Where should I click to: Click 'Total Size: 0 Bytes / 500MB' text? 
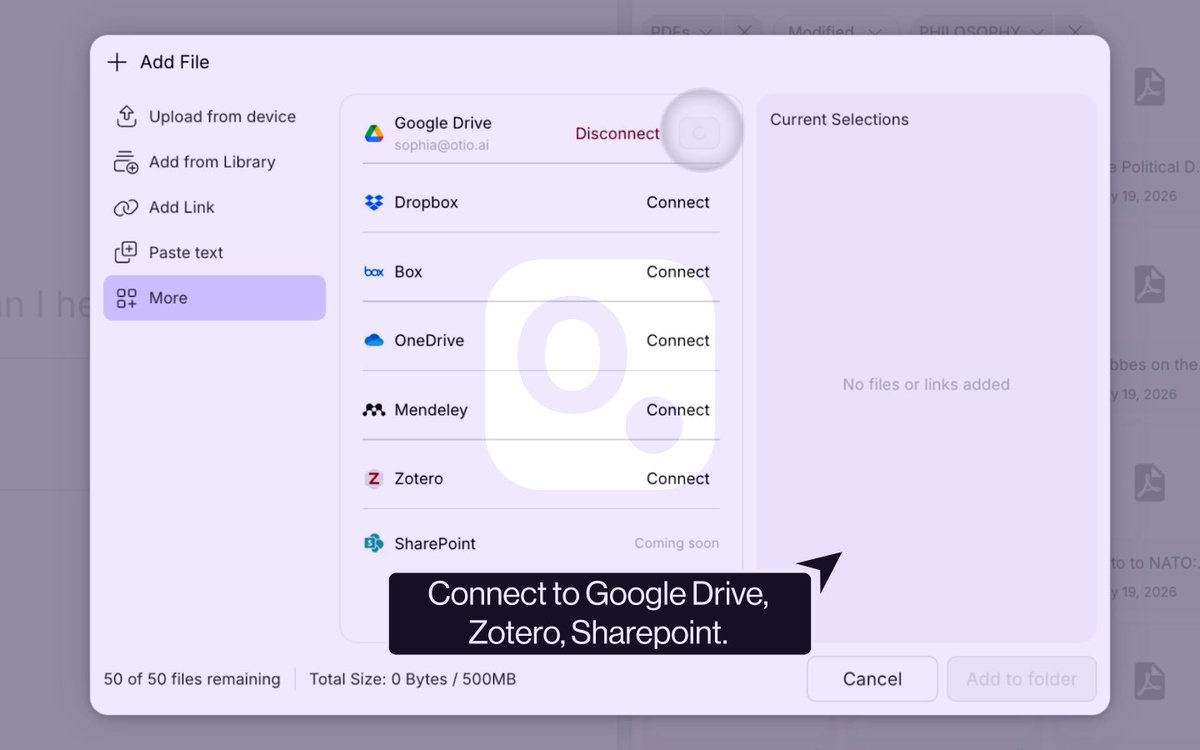coord(413,679)
